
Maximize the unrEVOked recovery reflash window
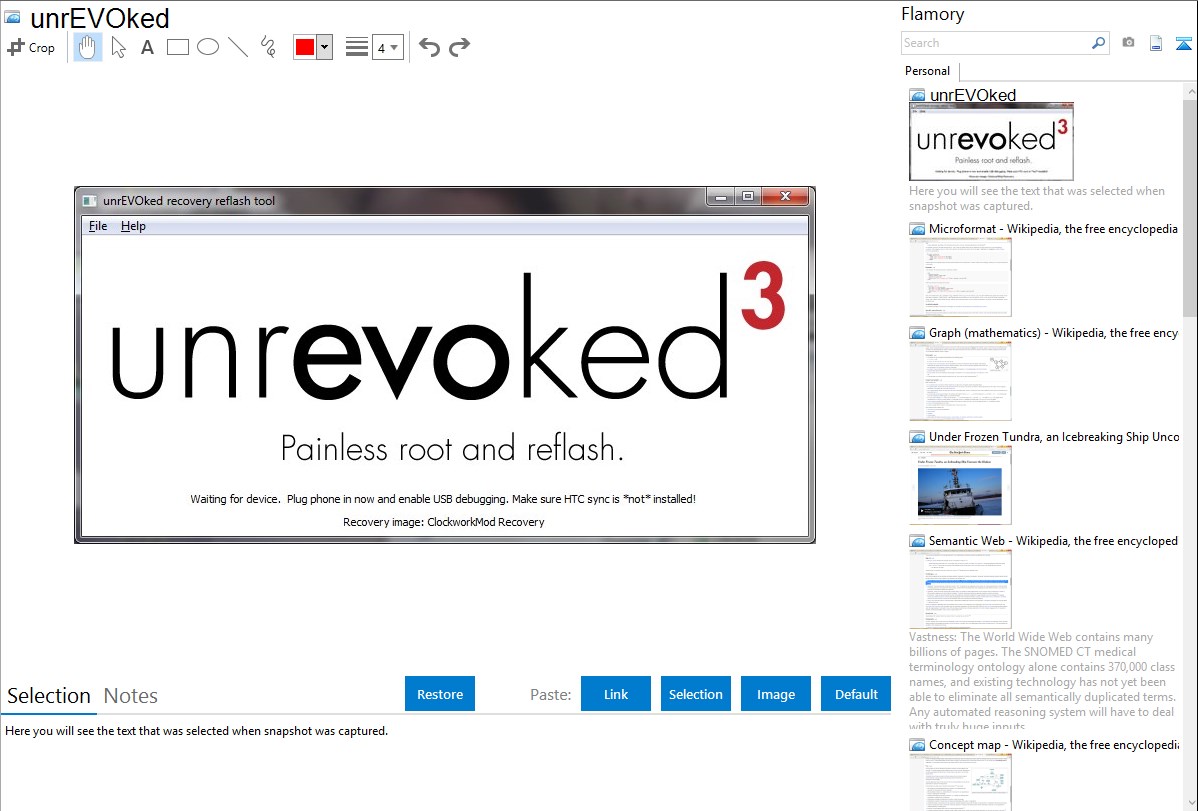tap(748, 196)
